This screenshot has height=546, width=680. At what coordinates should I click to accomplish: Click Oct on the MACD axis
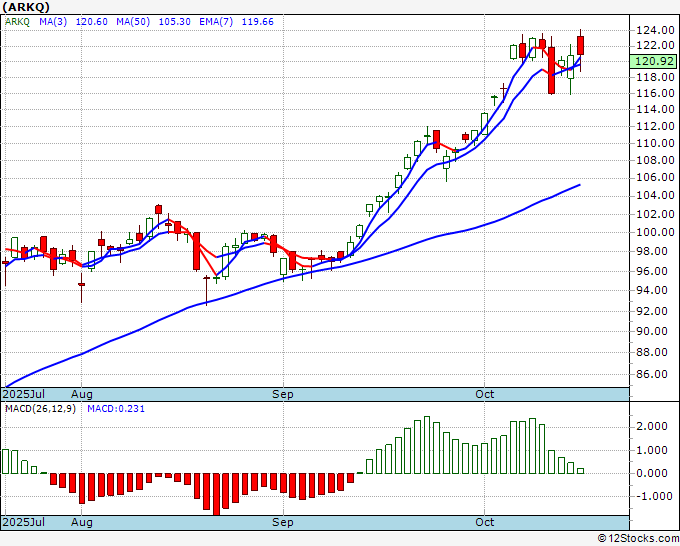[x=484, y=522]
